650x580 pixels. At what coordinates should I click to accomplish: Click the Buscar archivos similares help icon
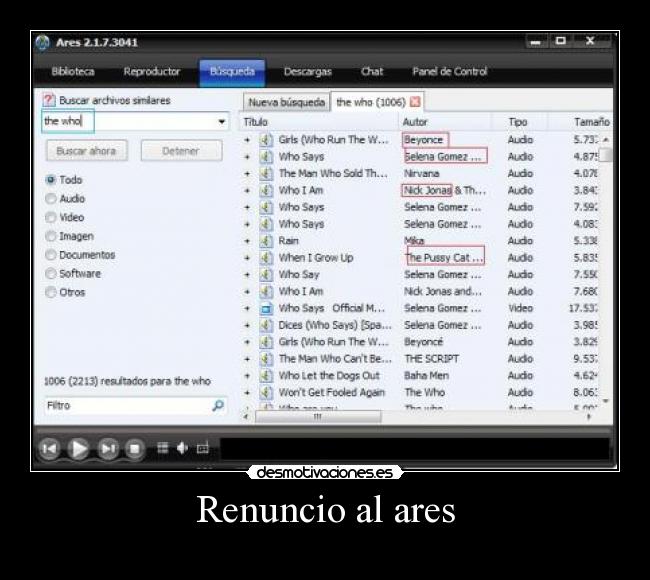[x=49, y=100]
